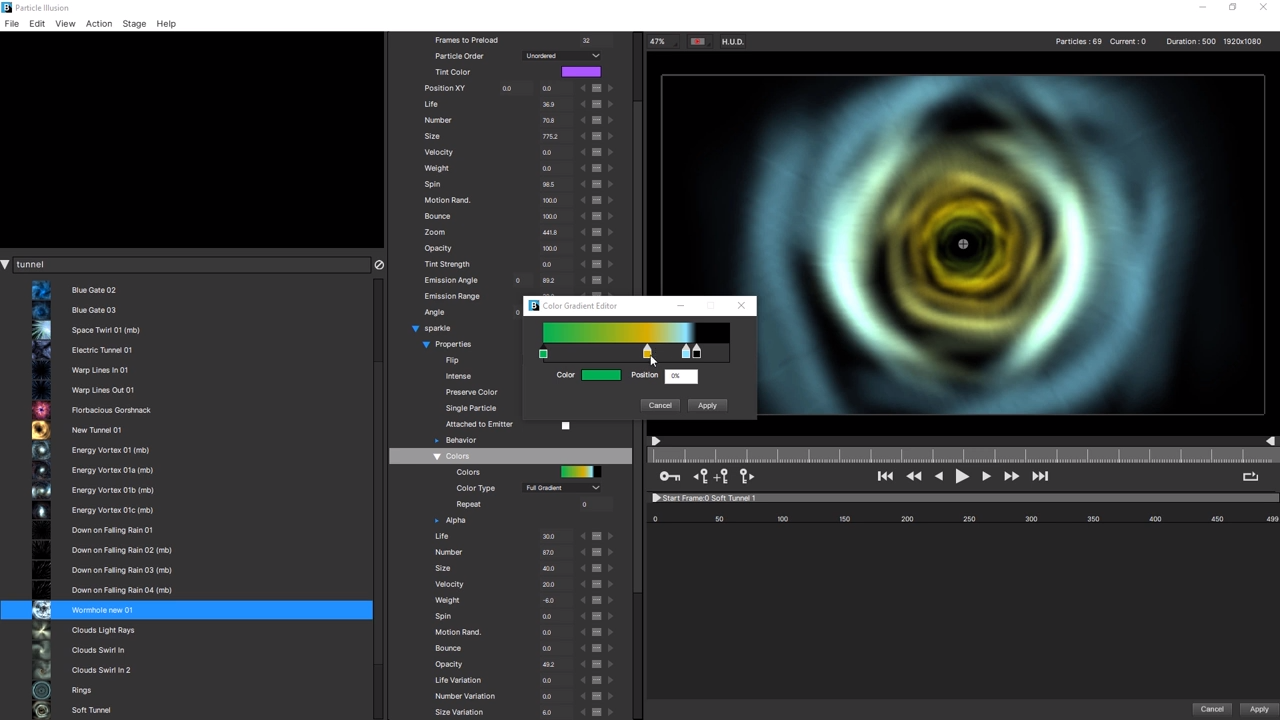Open the Action menu
The width and height of the screenshot is (1280, 720).
coord(98,23)
